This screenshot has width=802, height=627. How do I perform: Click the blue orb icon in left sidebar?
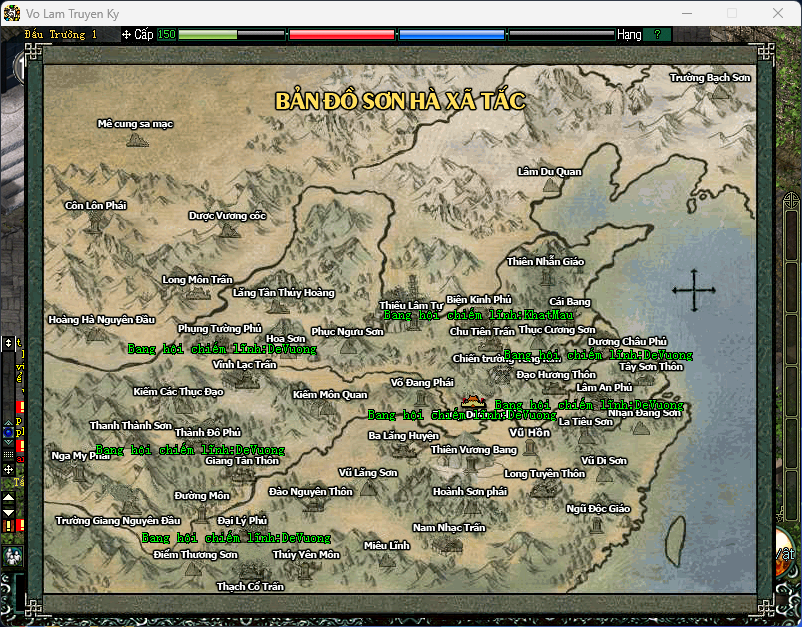[8, 432]
